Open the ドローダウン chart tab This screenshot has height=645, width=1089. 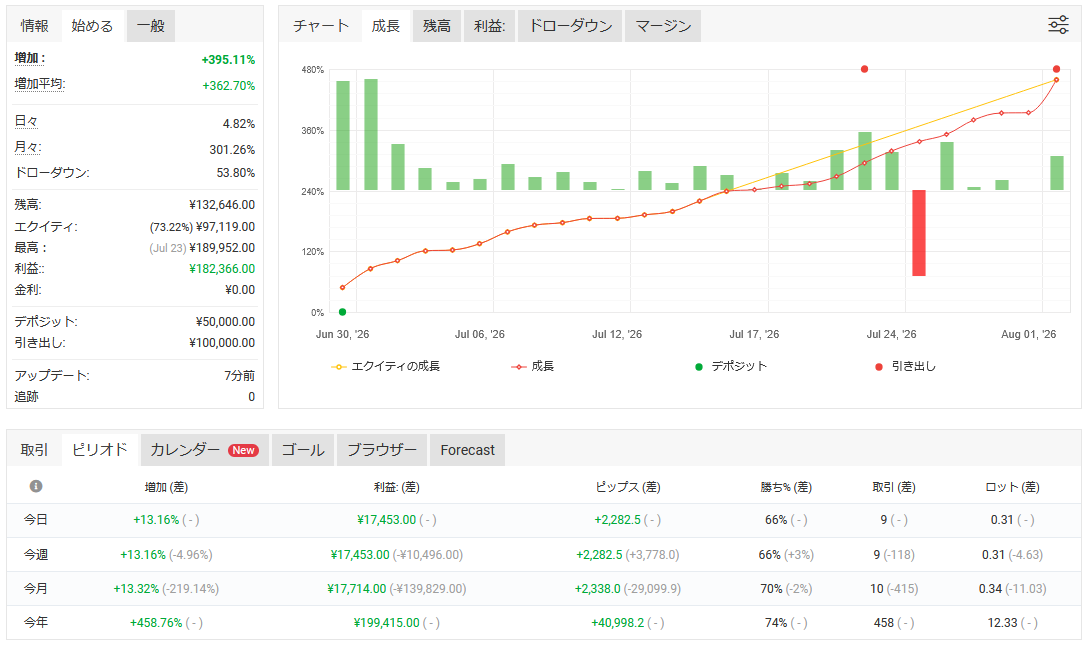[570, 26]
